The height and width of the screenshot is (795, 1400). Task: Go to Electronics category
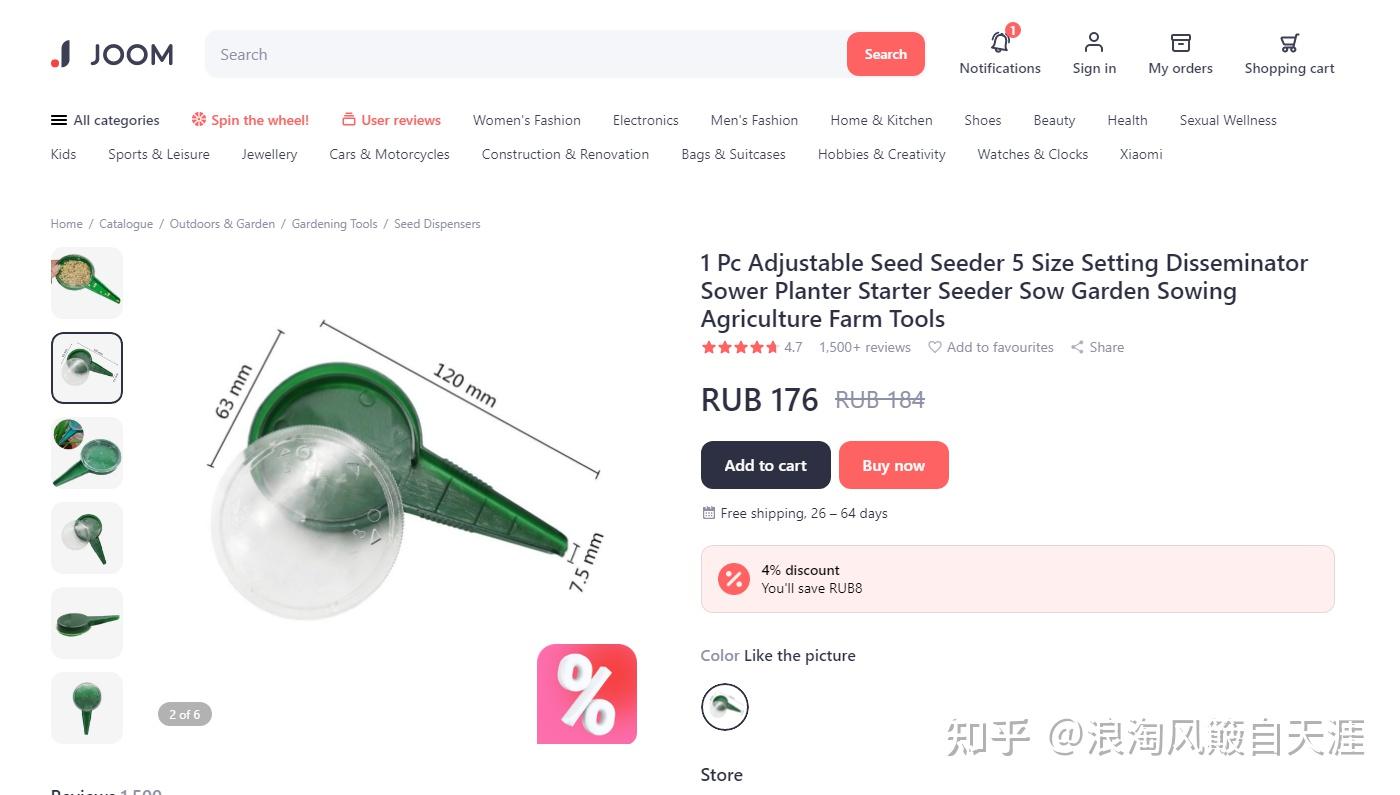pos(645,120)
